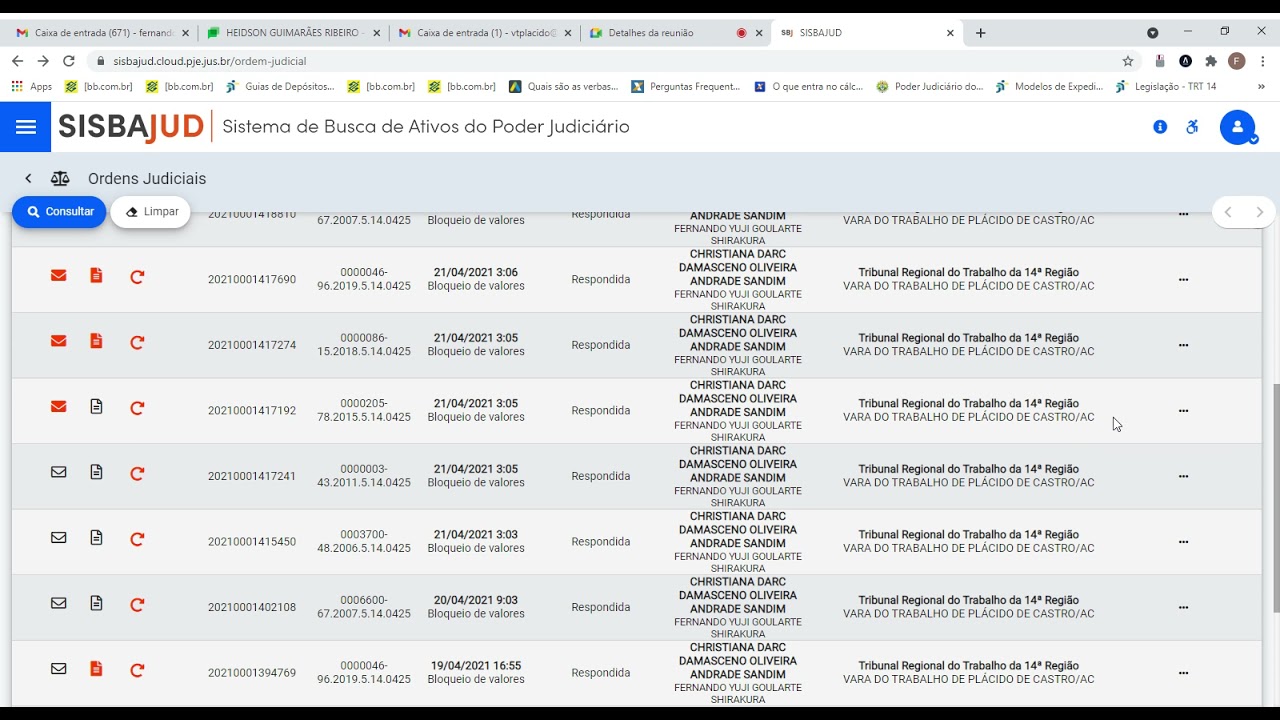The width and height of the screenshot is (1280, 720).
Task: Go back using the arrow beside Ordens Judiciais
Action: [28, 179]
